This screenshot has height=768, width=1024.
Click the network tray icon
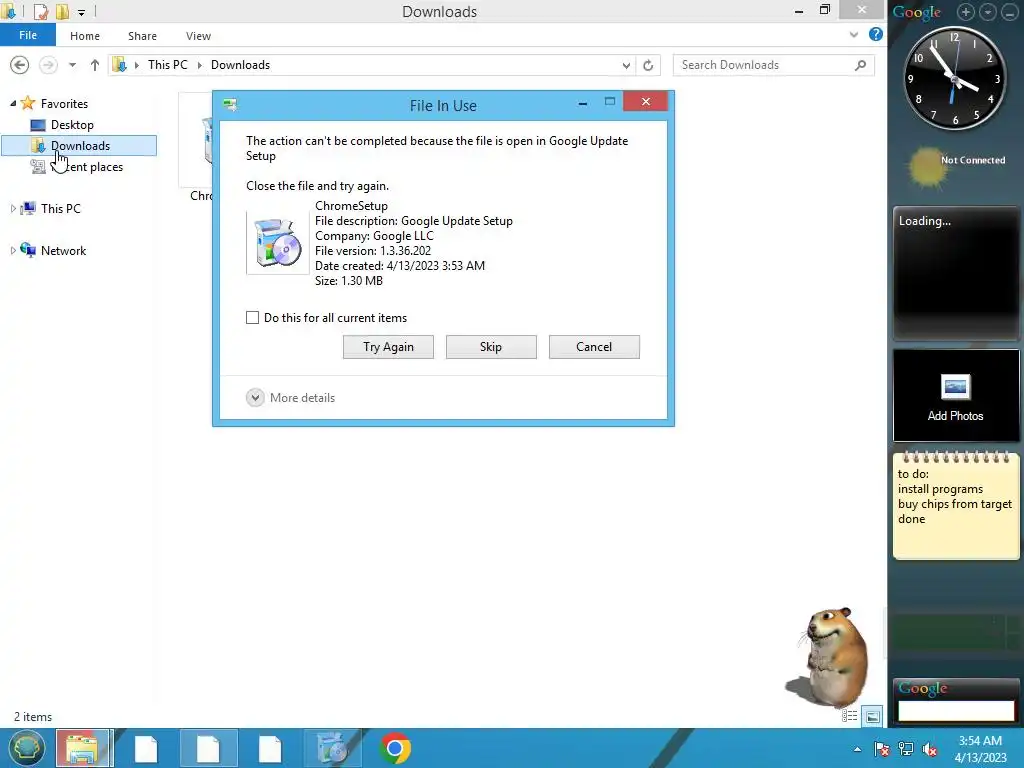[x=906, y=749]
